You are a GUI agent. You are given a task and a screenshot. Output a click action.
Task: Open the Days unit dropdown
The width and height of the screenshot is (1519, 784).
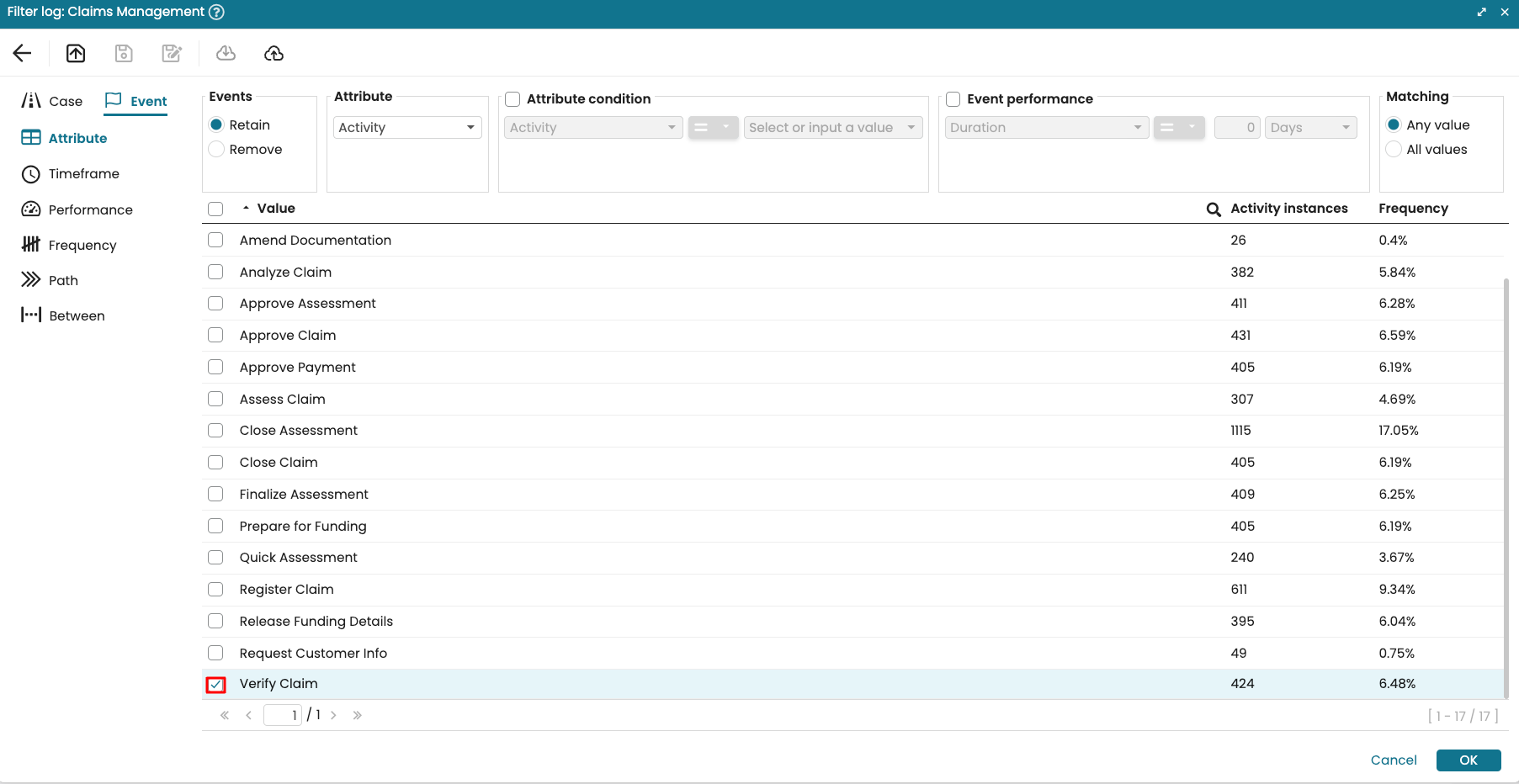1309,128
